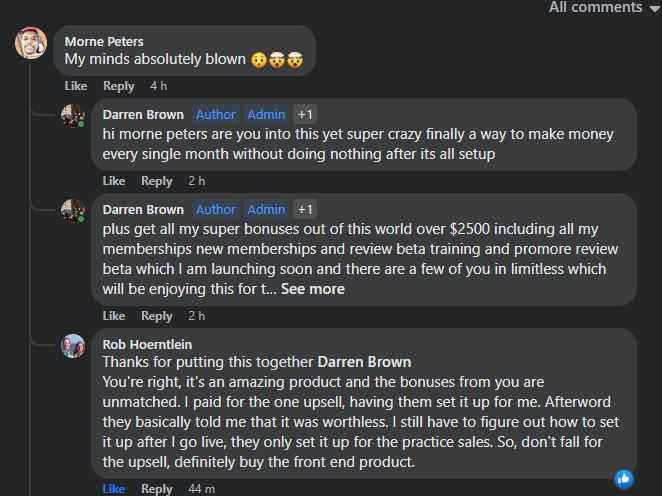Click the Admin badge on first Darren reply

266,114
